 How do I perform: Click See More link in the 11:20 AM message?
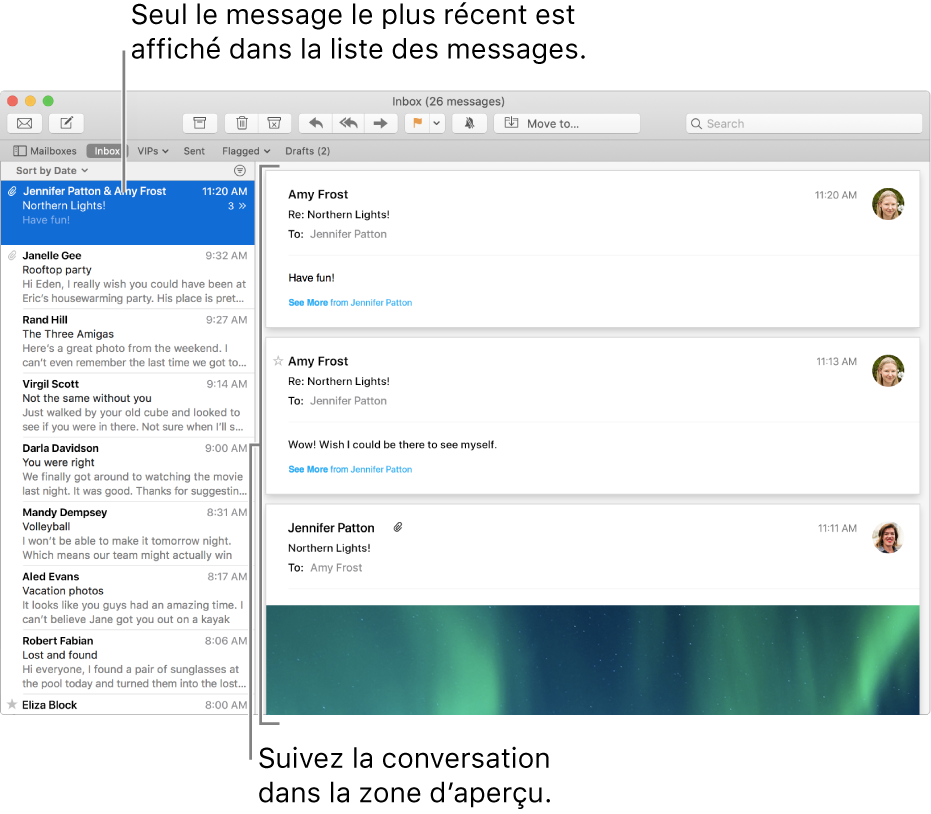point(350,302)
